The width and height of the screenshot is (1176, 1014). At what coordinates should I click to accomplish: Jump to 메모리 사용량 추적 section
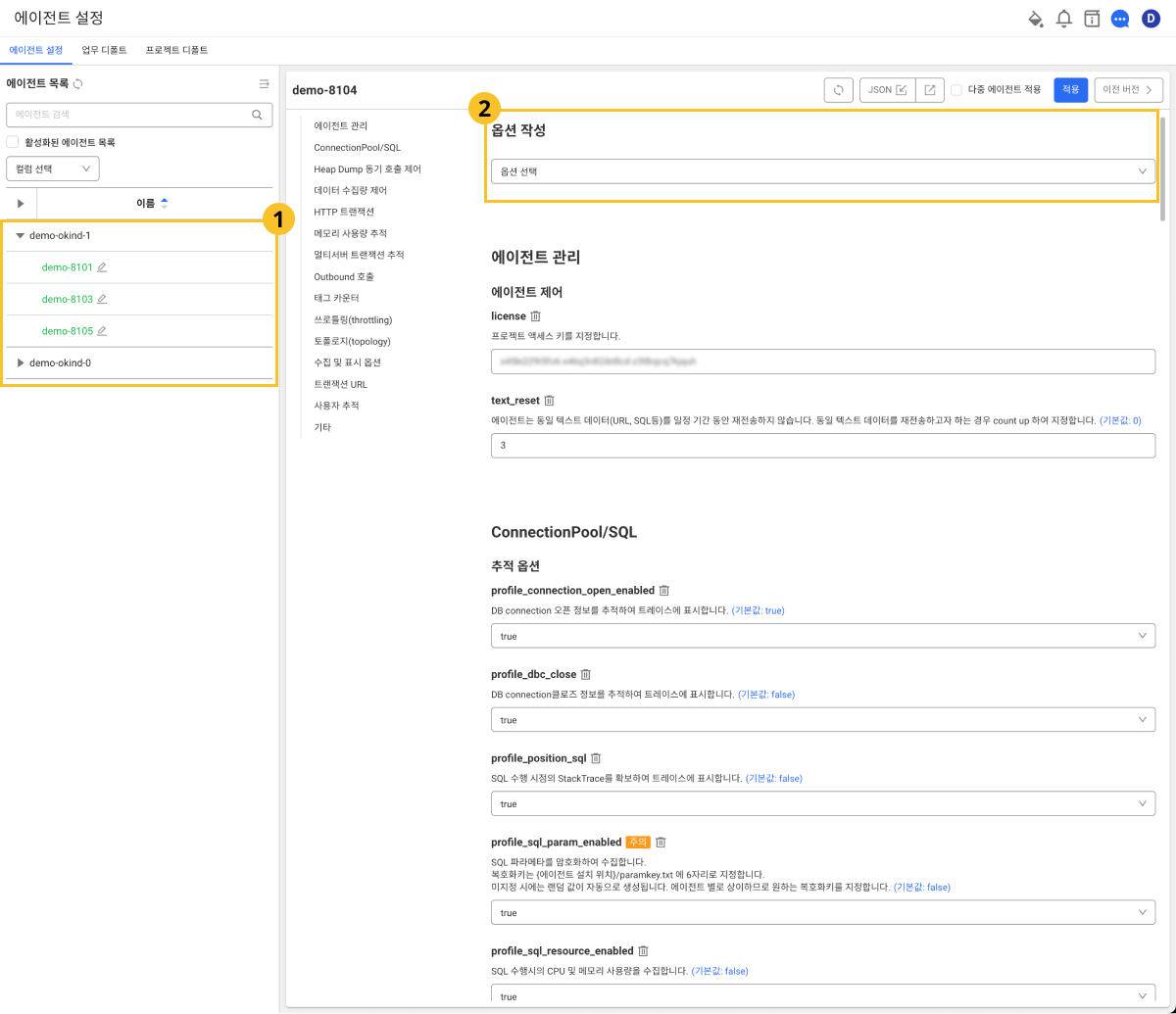[x=350, y=233]
